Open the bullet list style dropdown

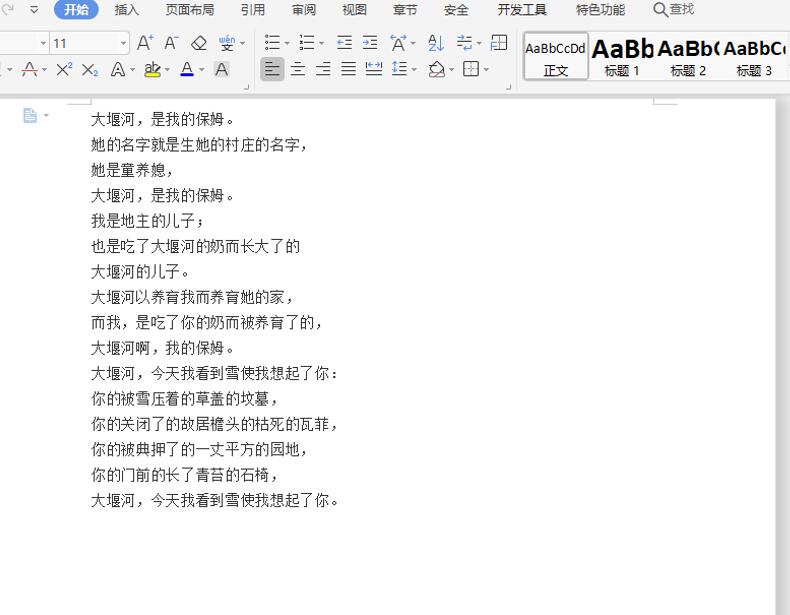[287, 43]
